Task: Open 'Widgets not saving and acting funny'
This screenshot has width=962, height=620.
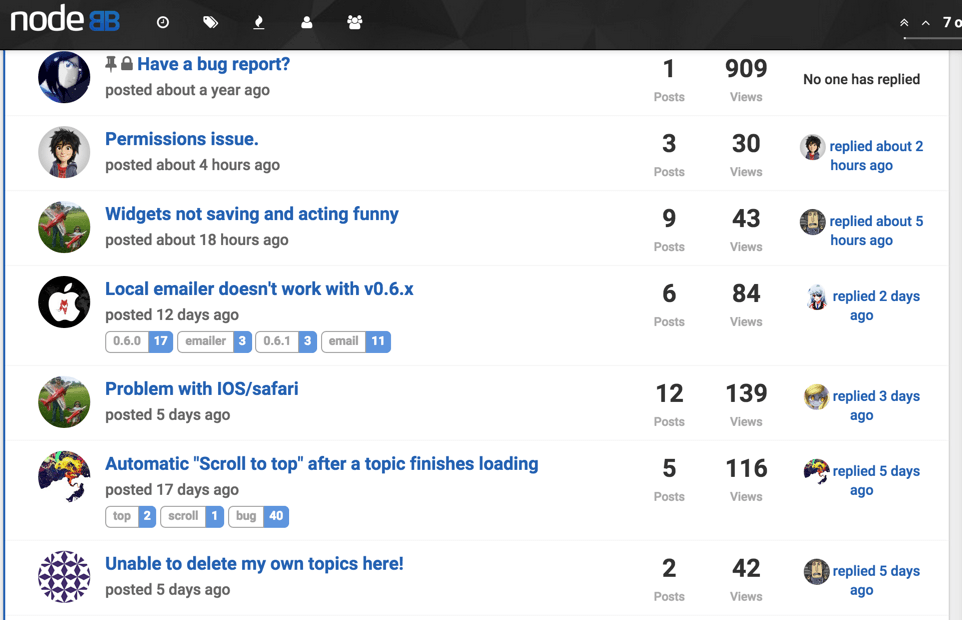Action: (251, 214)
